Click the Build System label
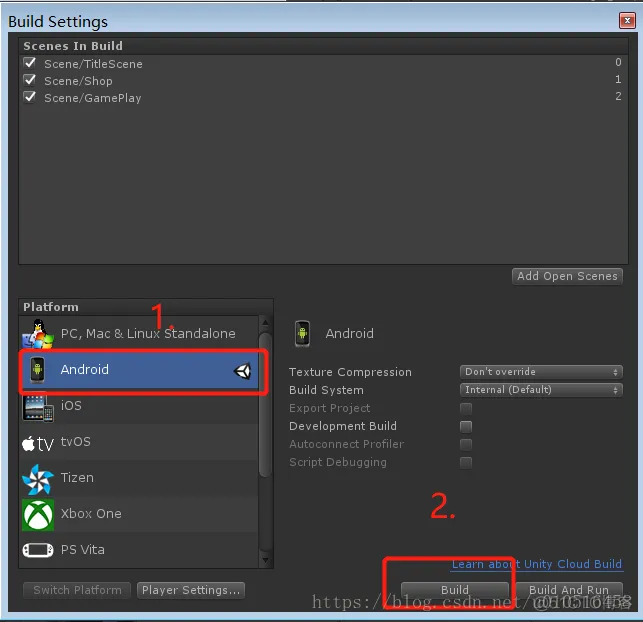Screen dimensions: 643x622 coord(326,390)
